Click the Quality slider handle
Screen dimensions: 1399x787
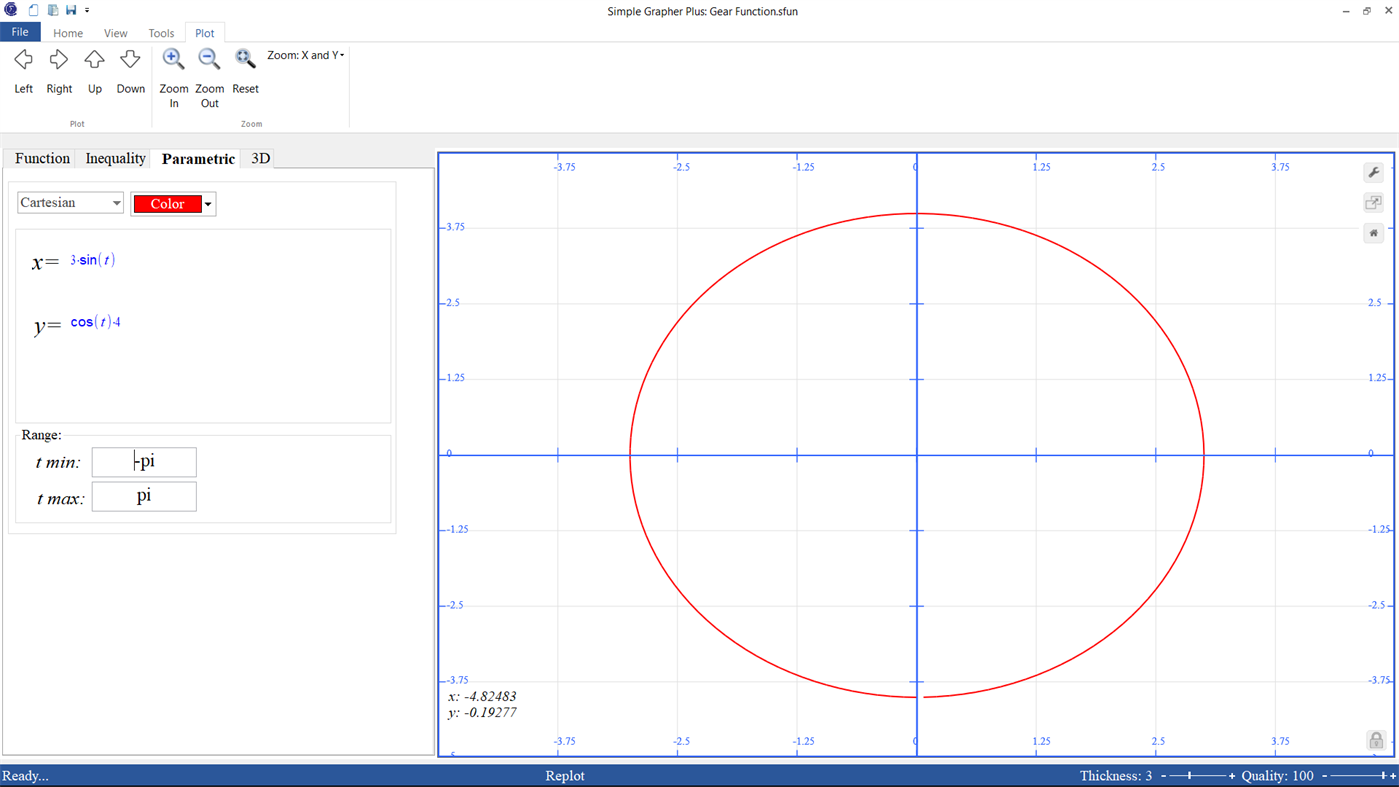click(1383, 776)
